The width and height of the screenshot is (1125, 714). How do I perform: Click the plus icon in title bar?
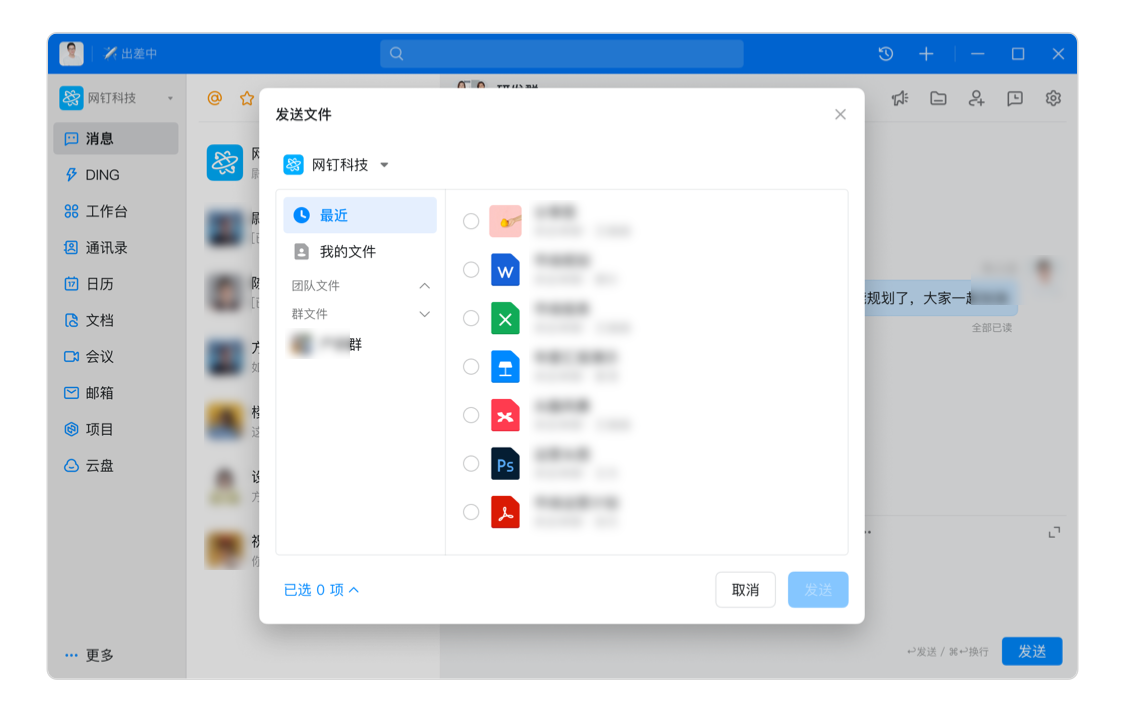(x=926, y=54)
